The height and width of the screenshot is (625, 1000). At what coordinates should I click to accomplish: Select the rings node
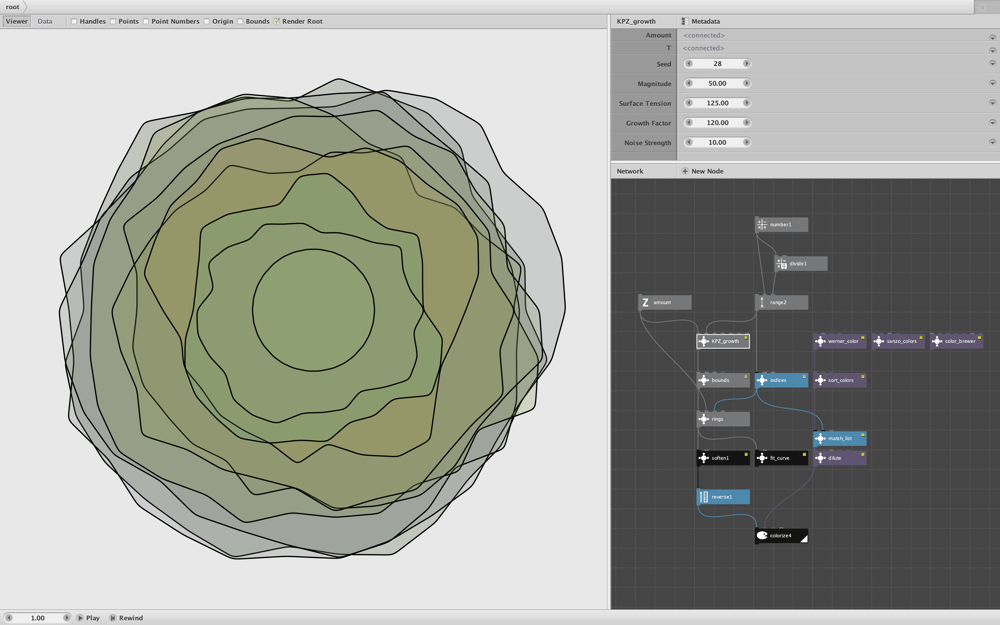[x=723, y=419]
